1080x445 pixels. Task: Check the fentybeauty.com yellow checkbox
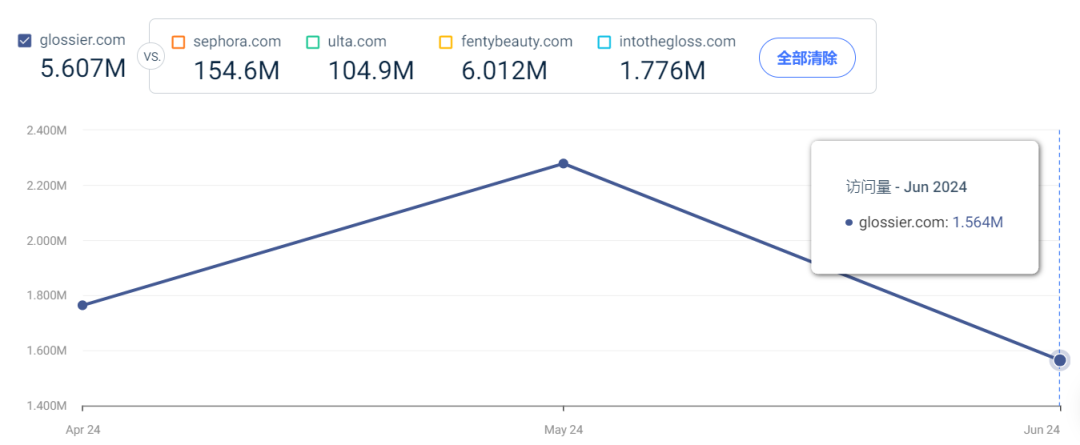click(446, 42)
